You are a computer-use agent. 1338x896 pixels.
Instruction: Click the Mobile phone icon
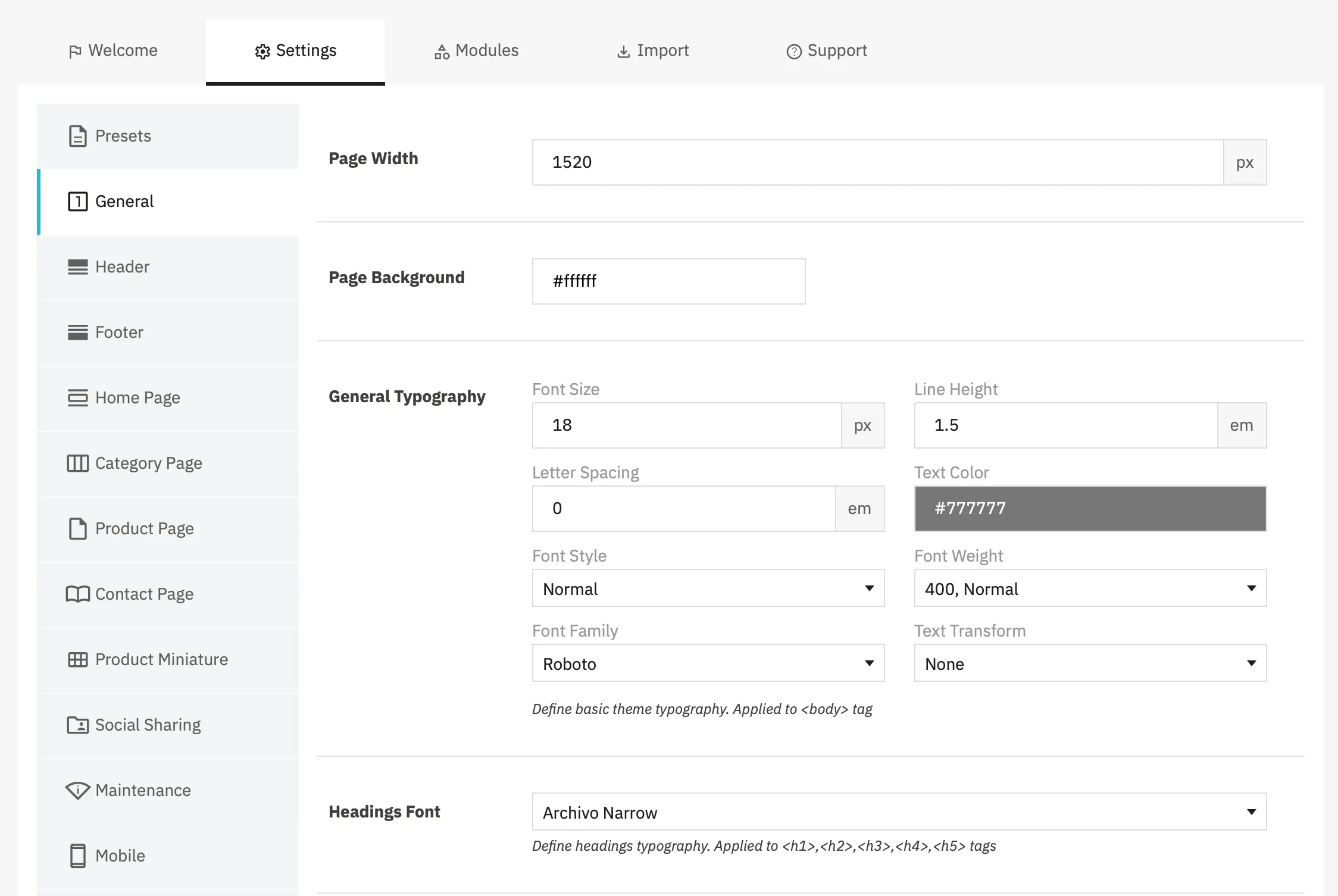[78, 856]
